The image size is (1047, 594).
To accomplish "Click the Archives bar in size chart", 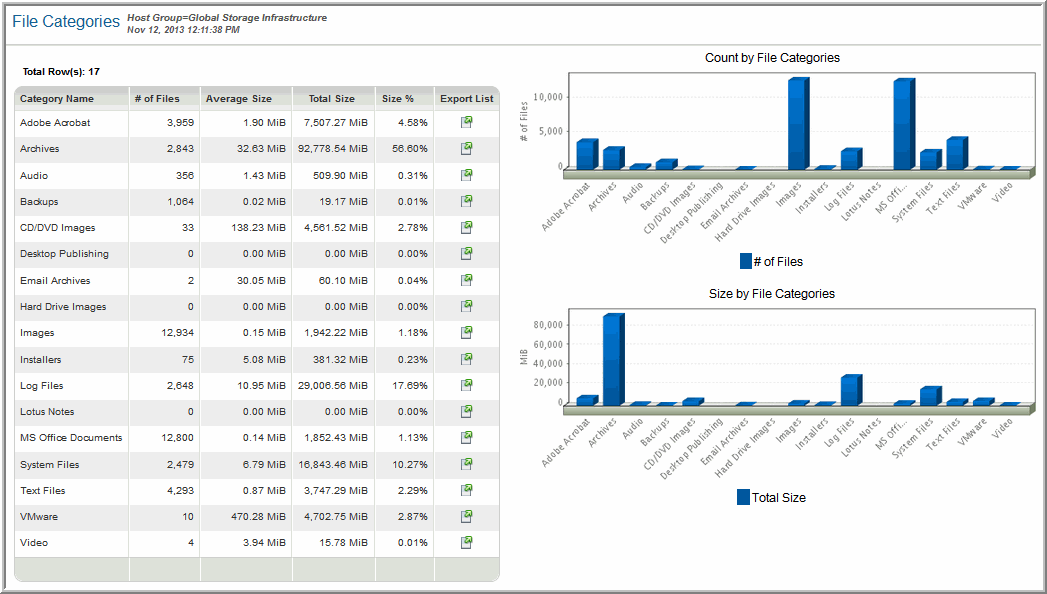I will point(612,360).
